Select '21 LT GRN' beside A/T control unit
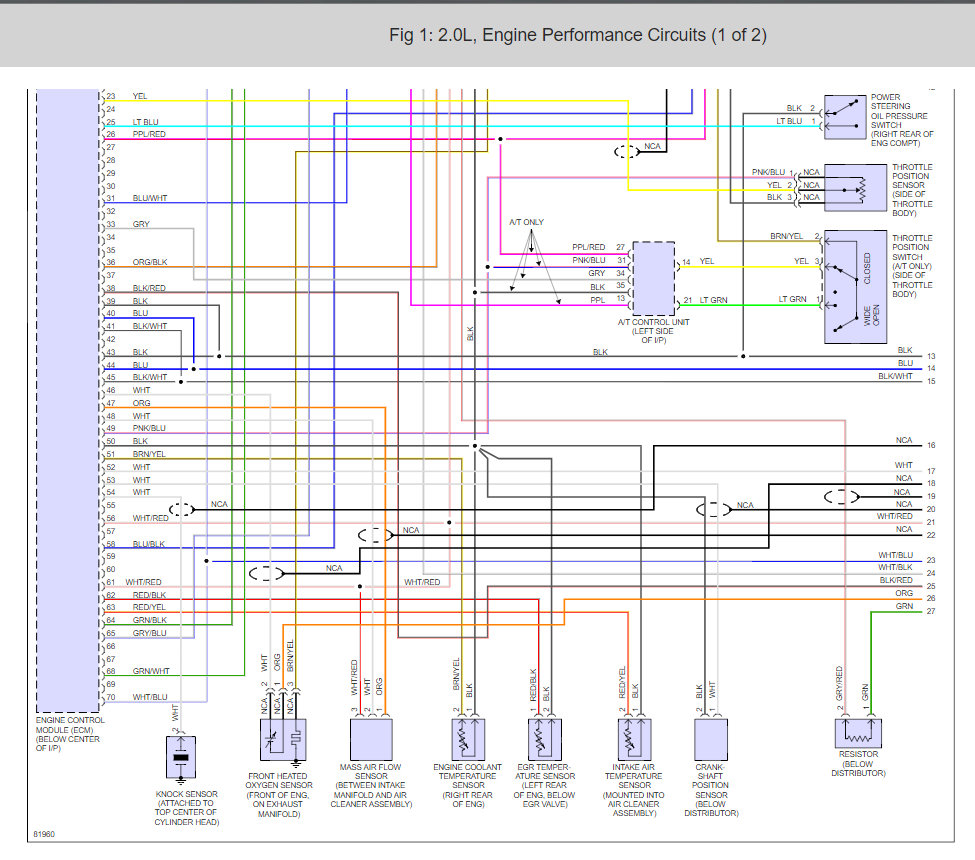Screen dimensions: 975x860 click(x=705, y=300)
